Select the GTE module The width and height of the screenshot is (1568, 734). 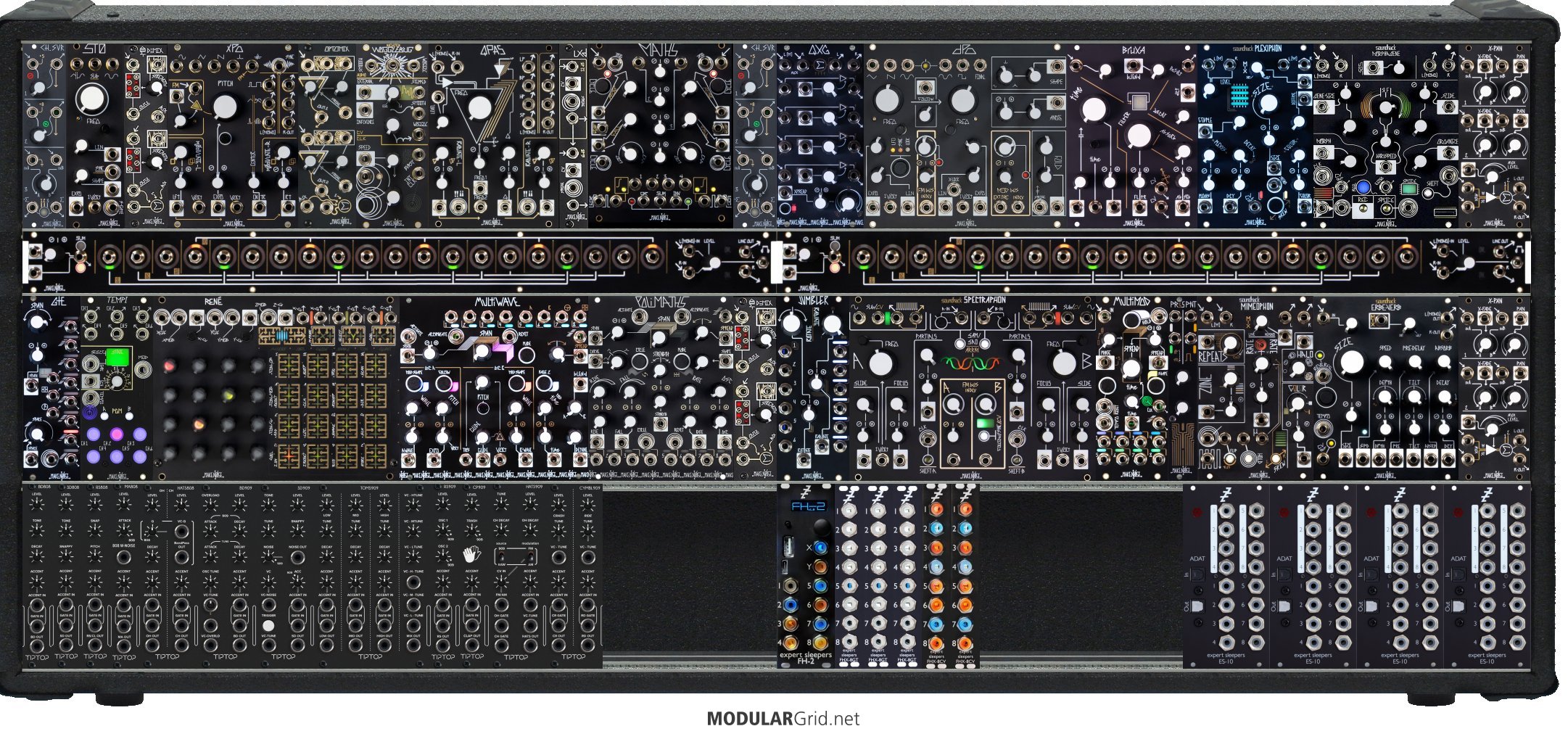[51, 387]
